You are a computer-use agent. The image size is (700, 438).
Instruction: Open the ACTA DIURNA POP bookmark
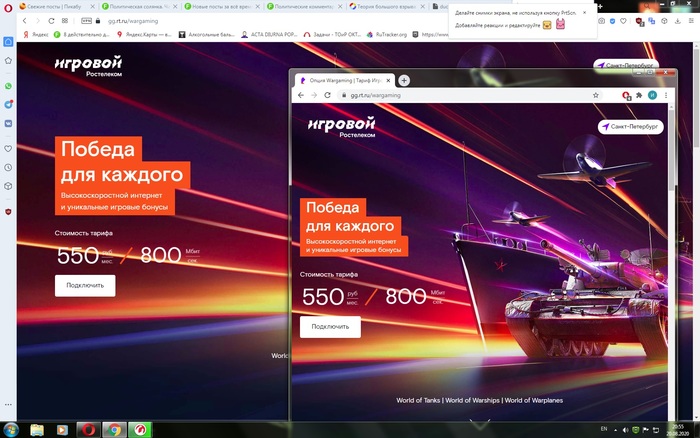click(x=269, y=34)
